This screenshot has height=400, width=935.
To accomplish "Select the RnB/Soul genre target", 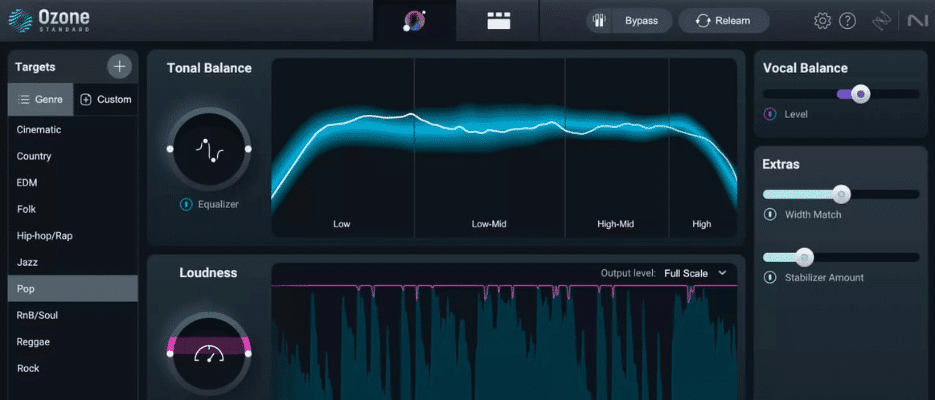I will [73, 315].
